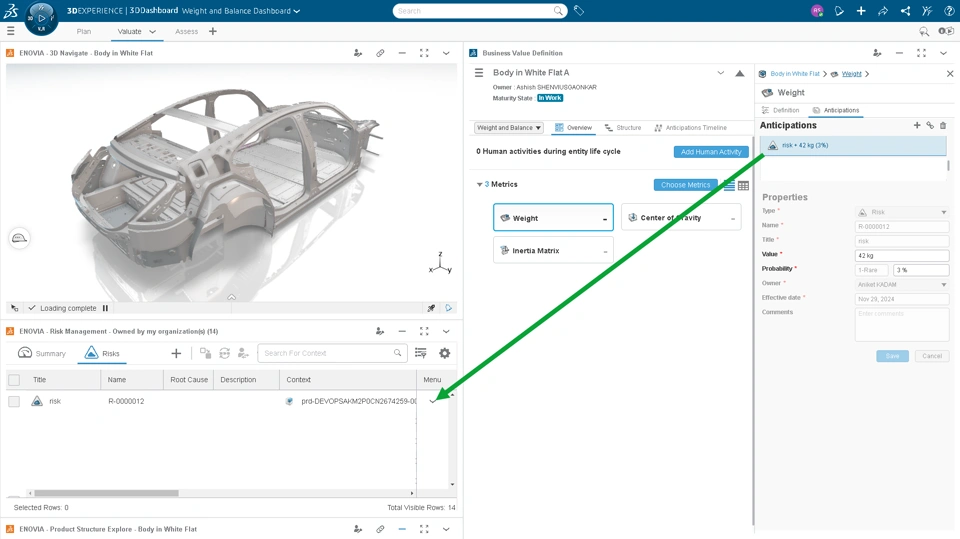960x539 pixels.
Task: Click the Value field showing 42 kg
Action: (x=902, y=255)
